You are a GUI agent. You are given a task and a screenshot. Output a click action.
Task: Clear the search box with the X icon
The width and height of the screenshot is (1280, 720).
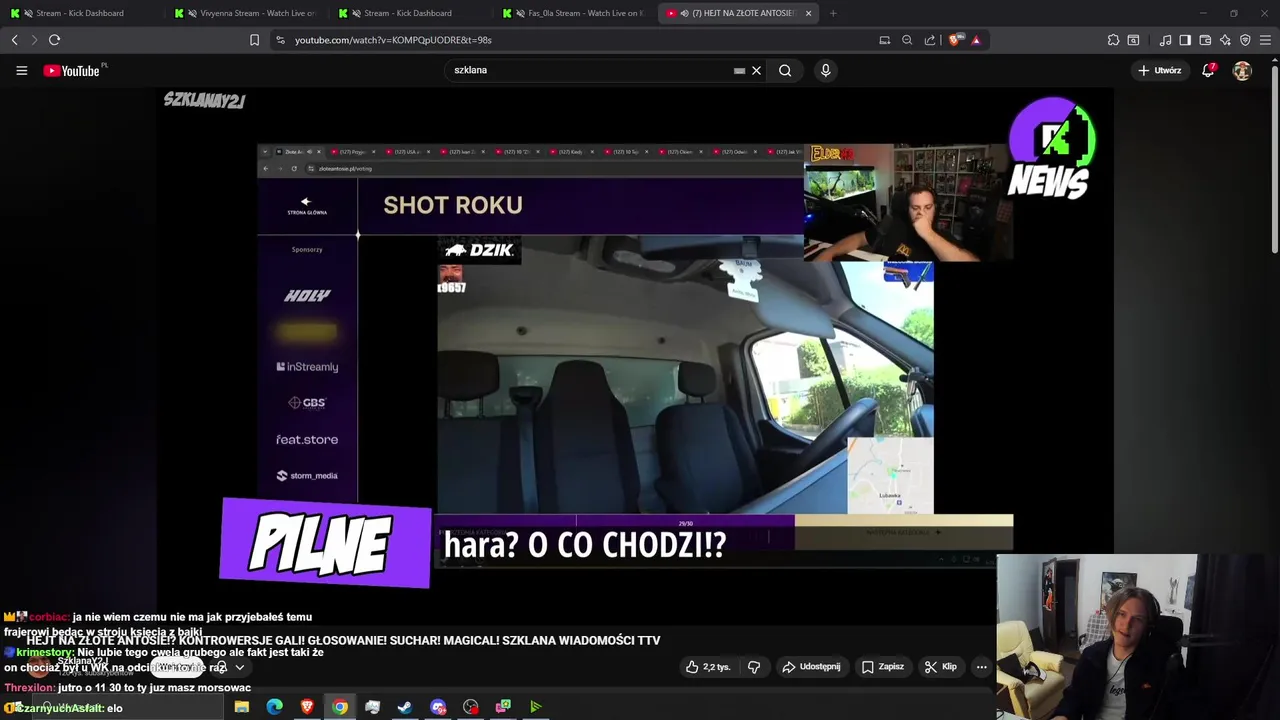point(757,70)
